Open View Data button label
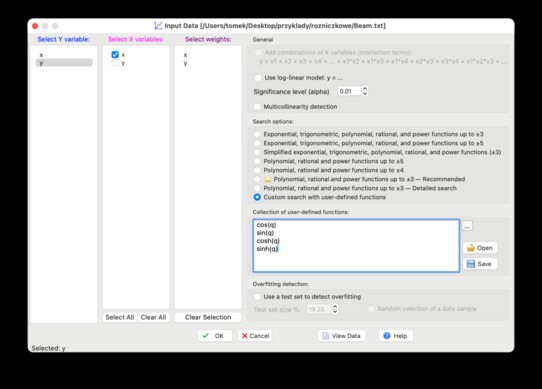 346,336
